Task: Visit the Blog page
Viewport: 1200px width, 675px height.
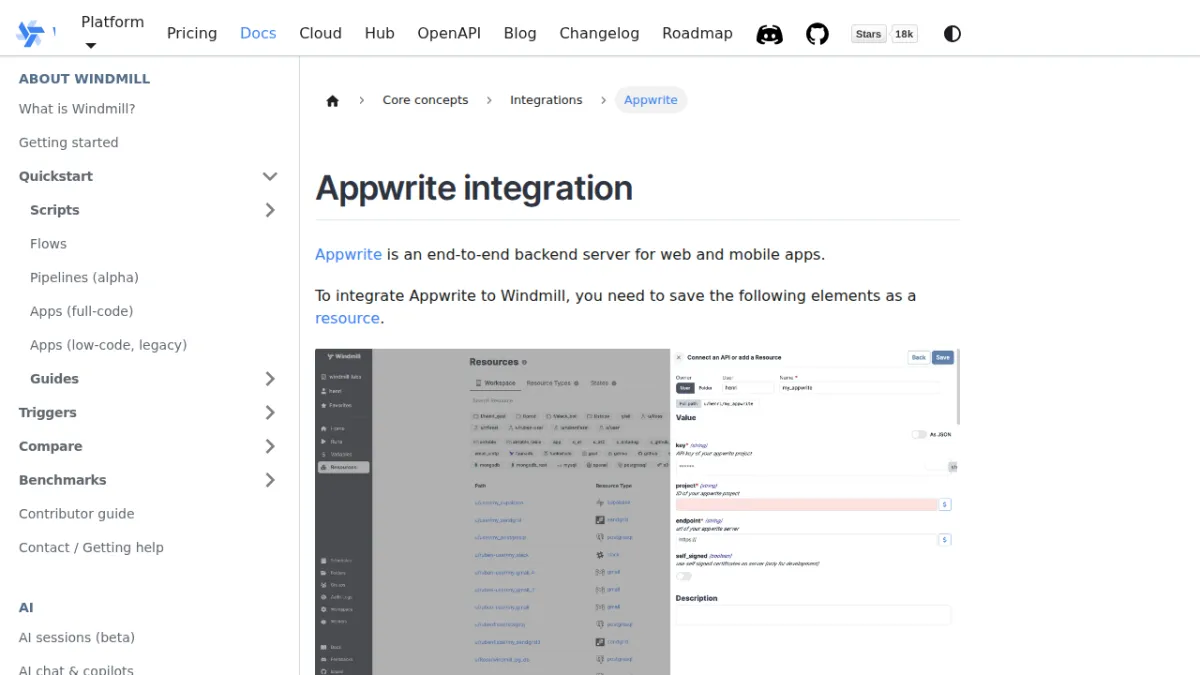Action: point(520,33)
